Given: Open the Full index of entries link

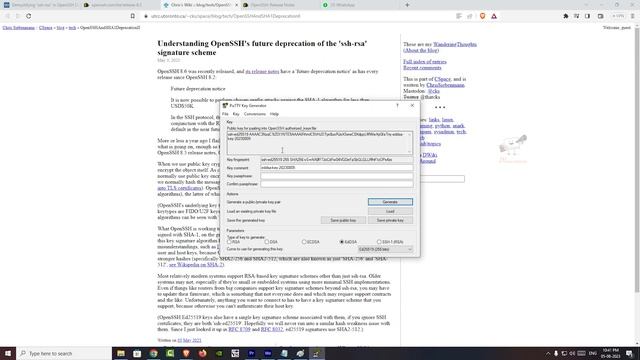Looking at the screenshot, I should 424,62.
